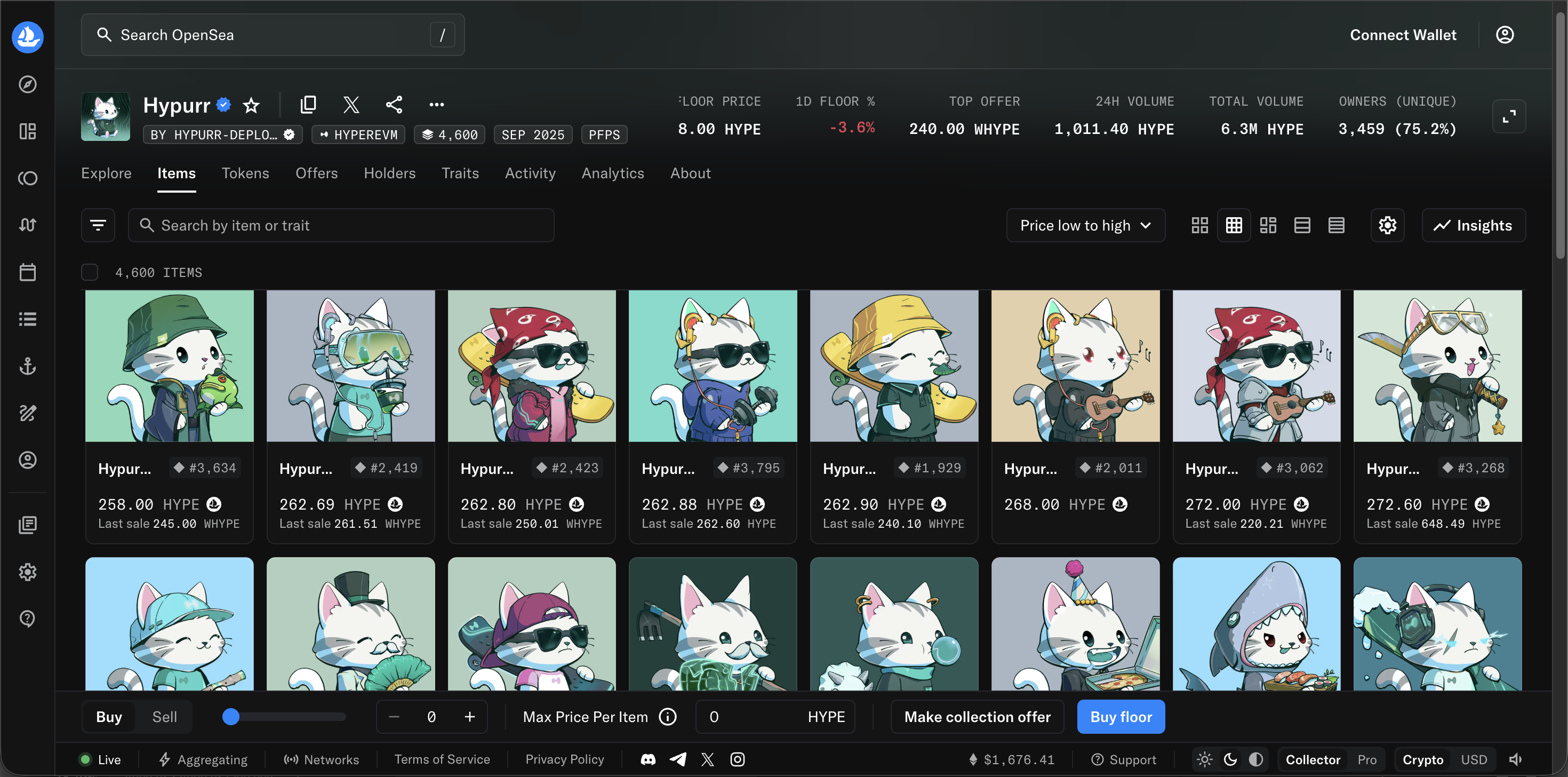Screen dimensions: 1568x777
Task: Open Terms of Service link
Action: 442,759
